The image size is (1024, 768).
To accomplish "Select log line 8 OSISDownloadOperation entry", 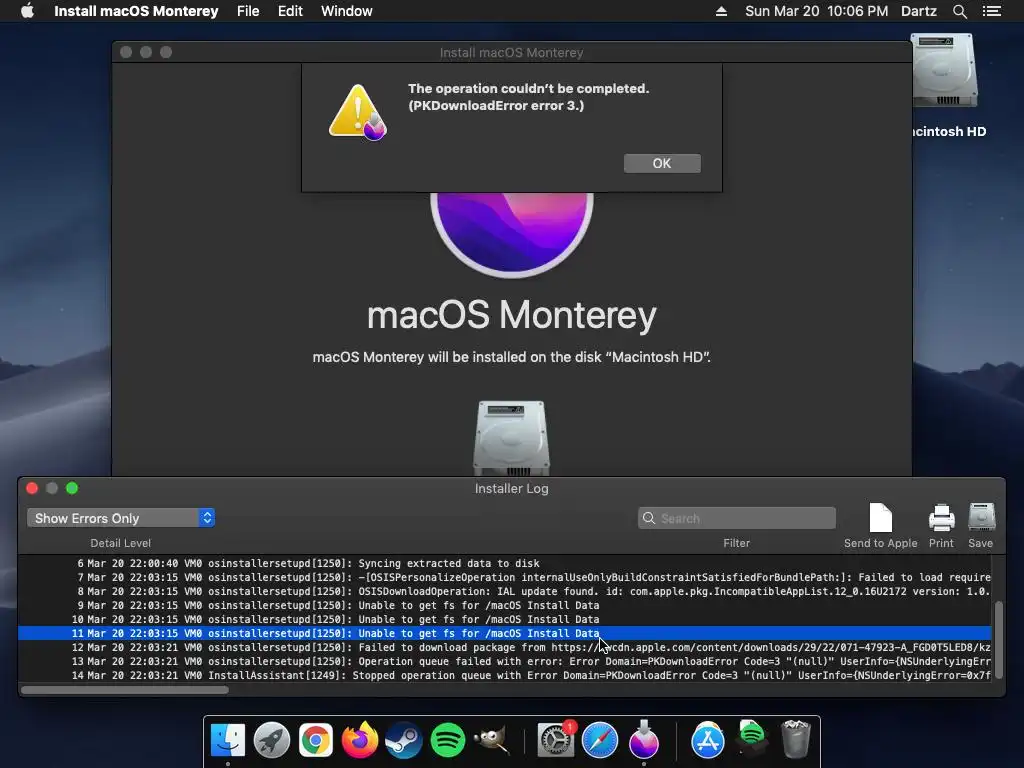I will click(x=504, y=591).
